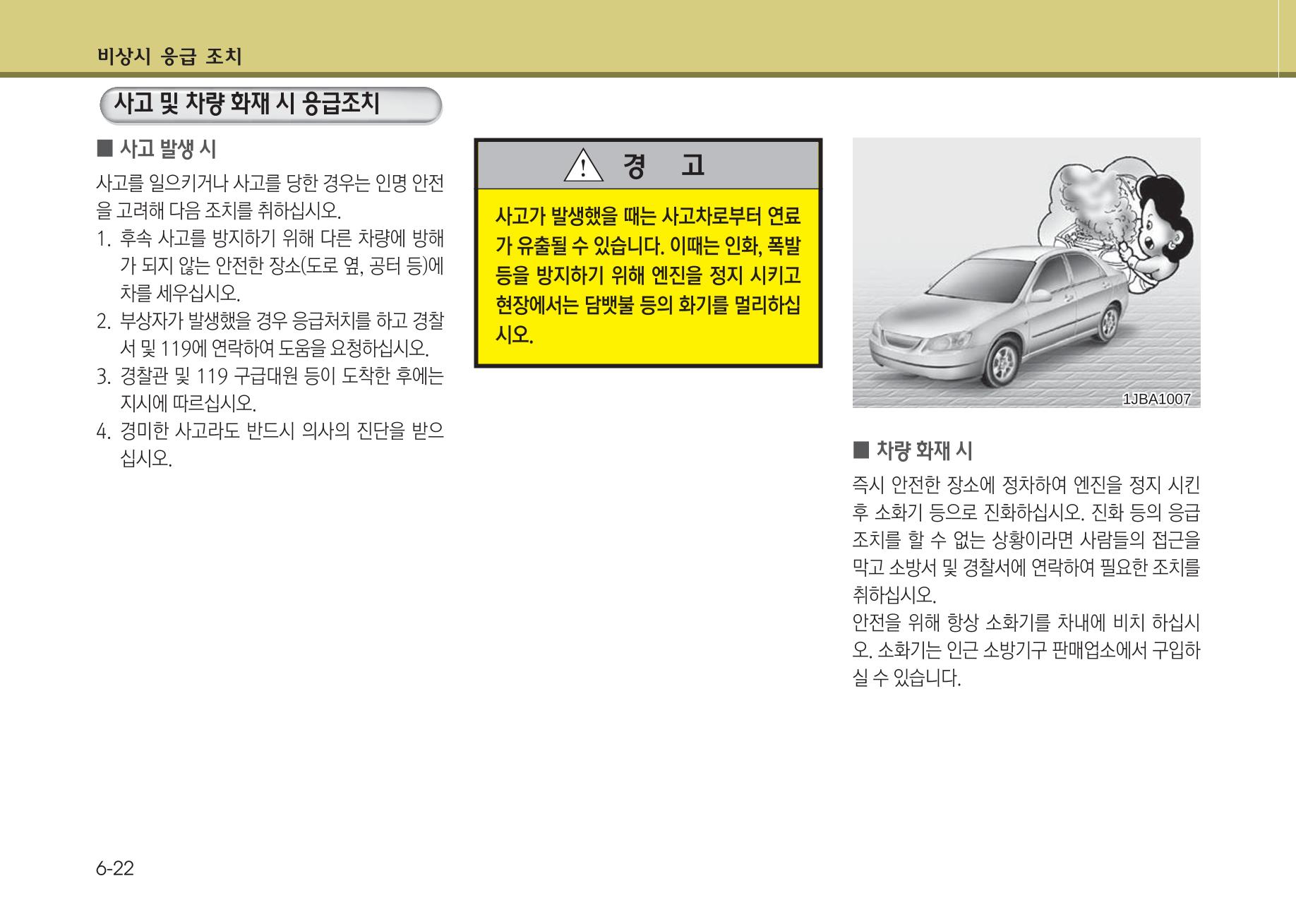Click list item 1 starting with '후속 사고를 방지하기'
Viewport: 1296px width, 924px height.
[x=271, y=265]
